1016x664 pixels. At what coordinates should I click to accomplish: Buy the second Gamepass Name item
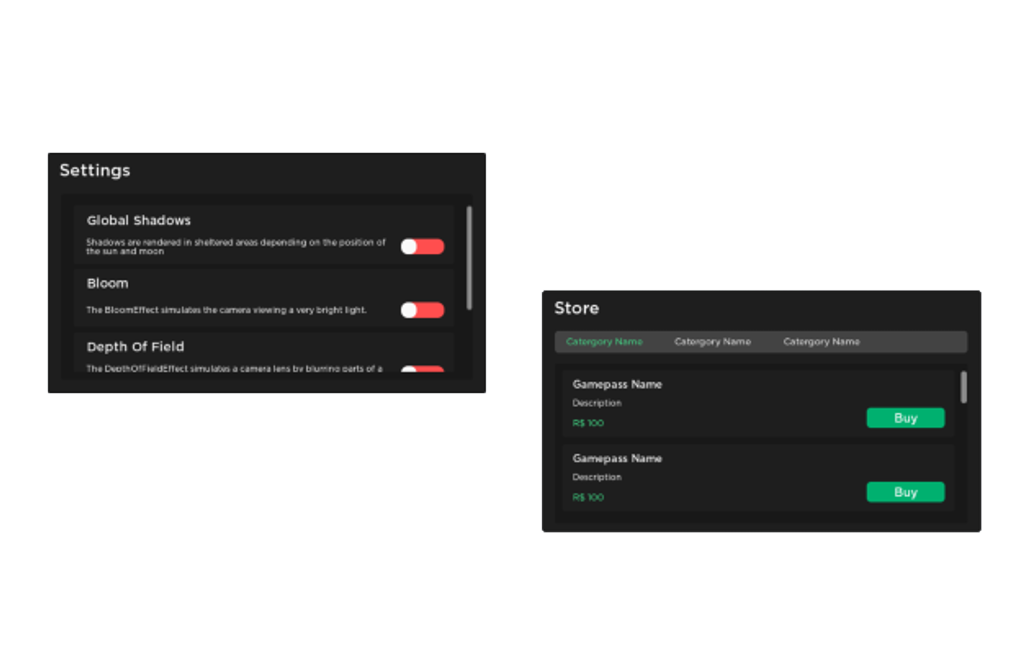point(905,492)
